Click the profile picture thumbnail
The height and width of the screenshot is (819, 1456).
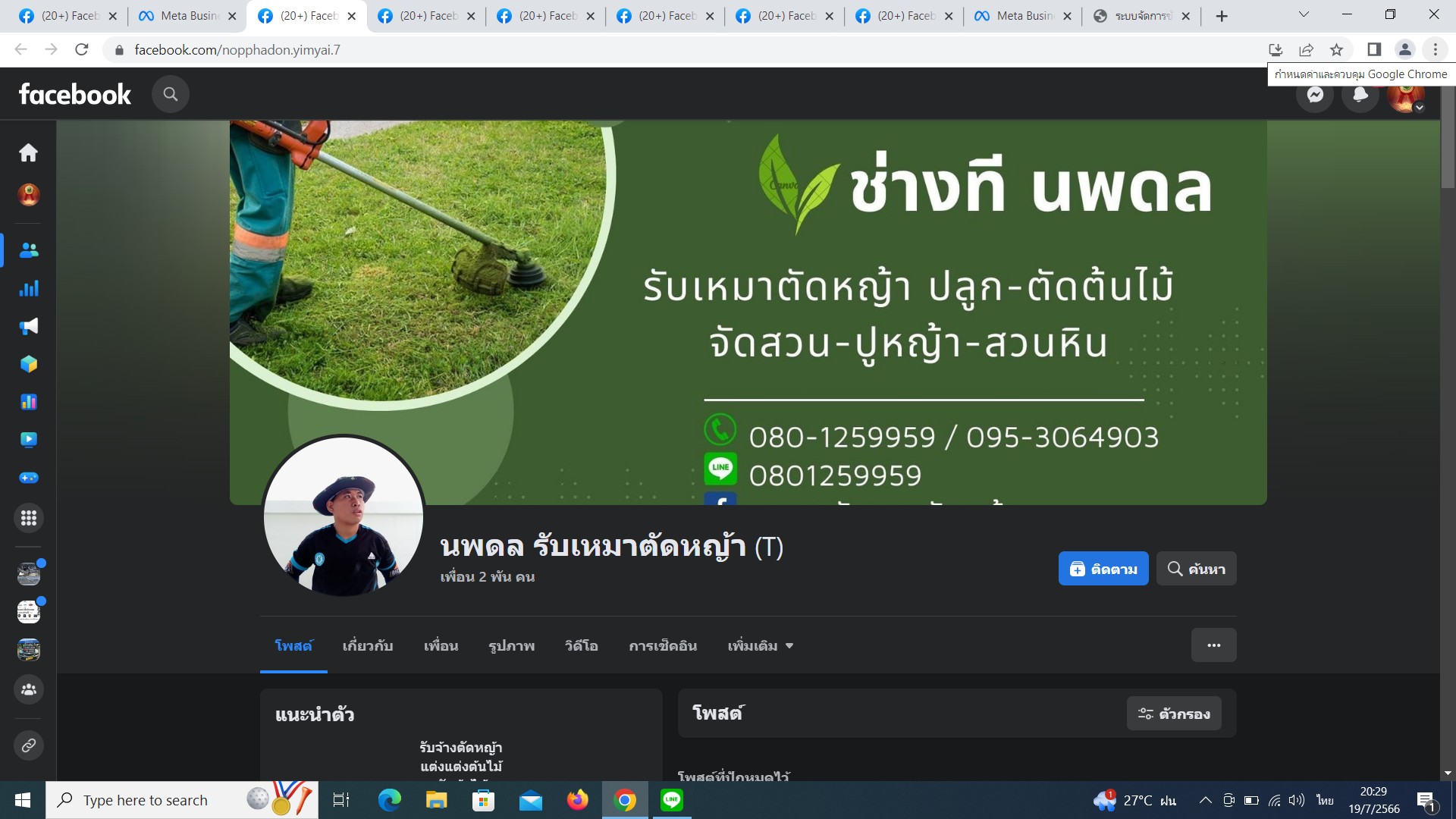pos(343,517)
